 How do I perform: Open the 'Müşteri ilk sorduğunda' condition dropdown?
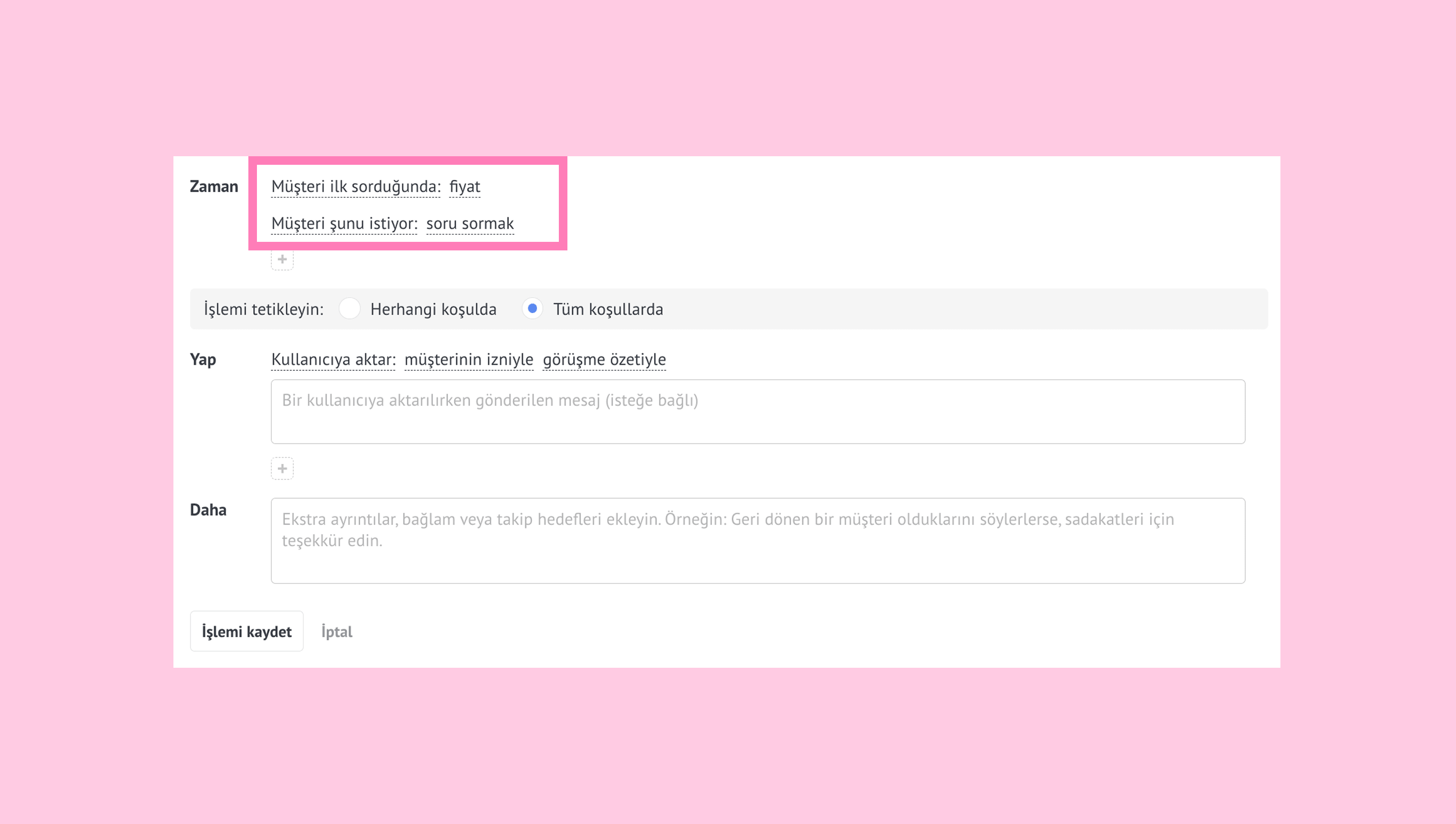[x=355, y=187]
